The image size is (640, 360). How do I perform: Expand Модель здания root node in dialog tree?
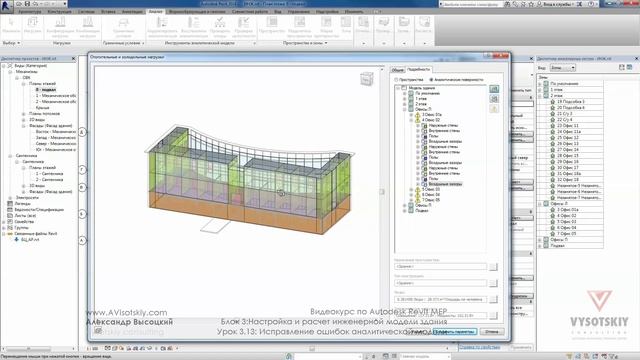pos(398,88)
